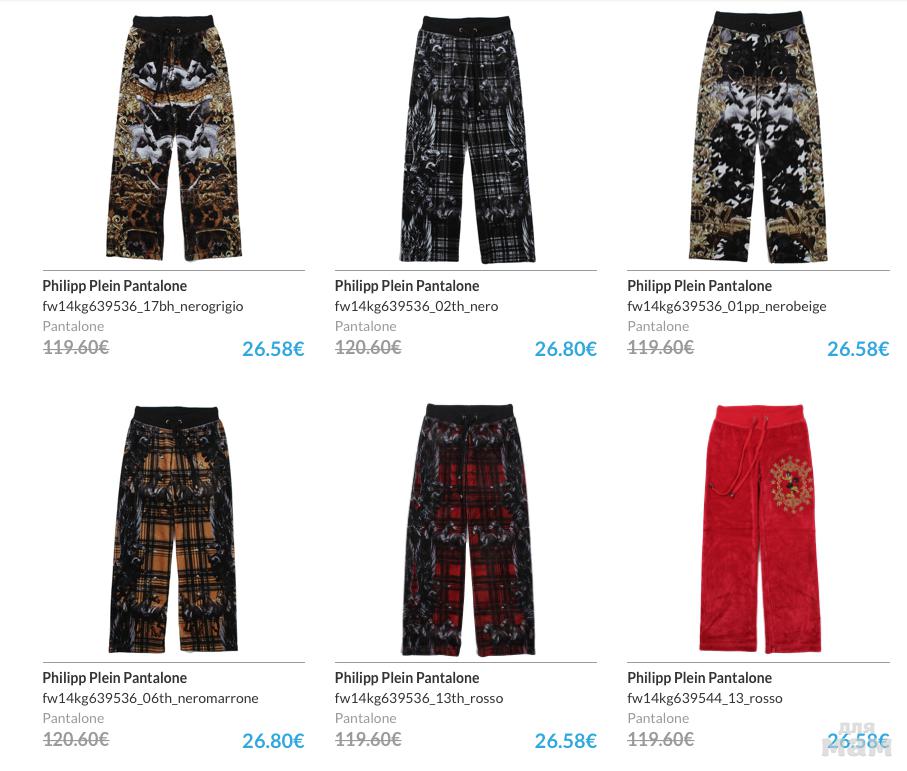
Task: Click the Pantalone category under 06th_neromarrone
Action: [x=73, y=718]
